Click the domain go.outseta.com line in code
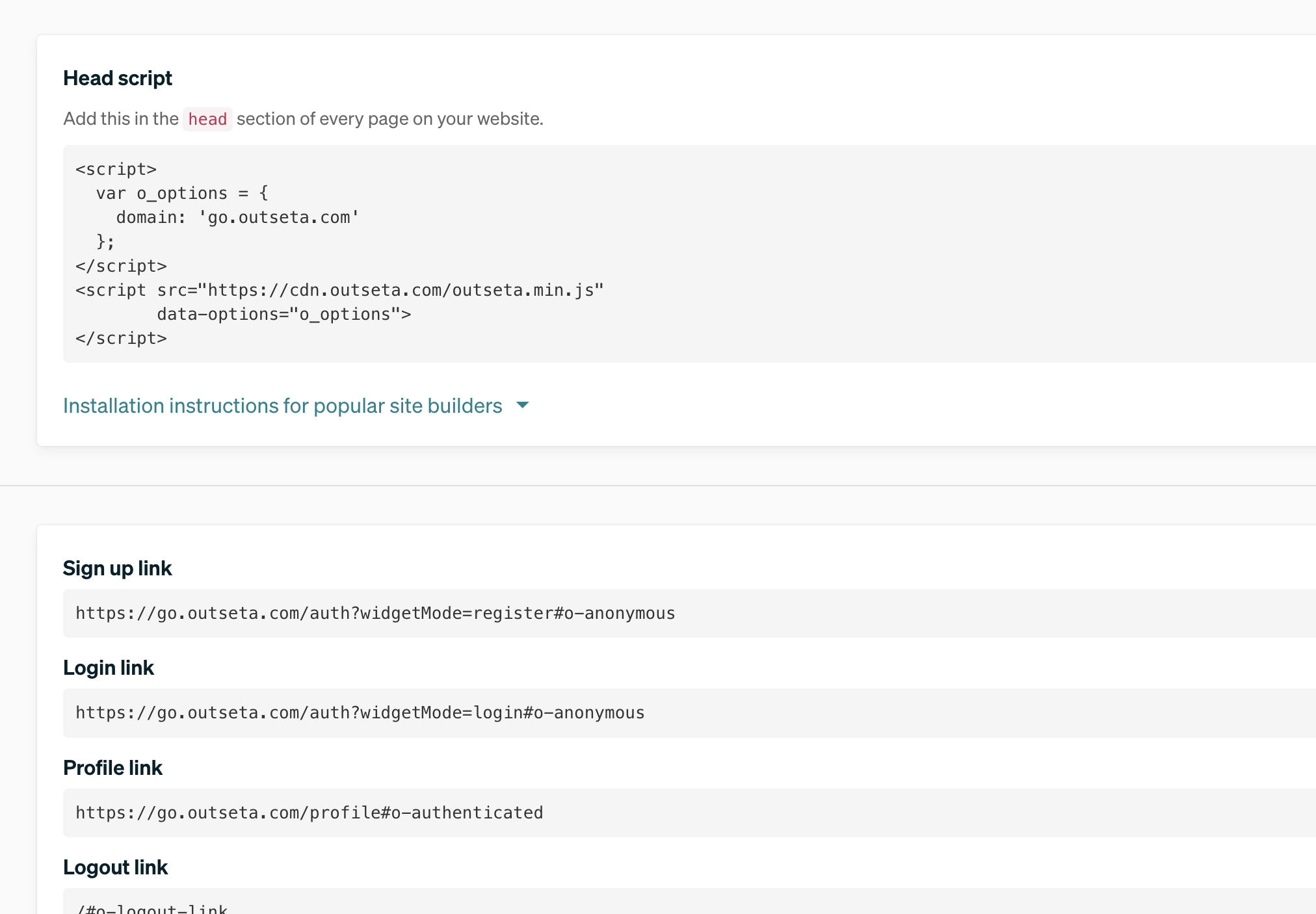The width and height of the screenshot is (1316, 914). pos(237,217)
